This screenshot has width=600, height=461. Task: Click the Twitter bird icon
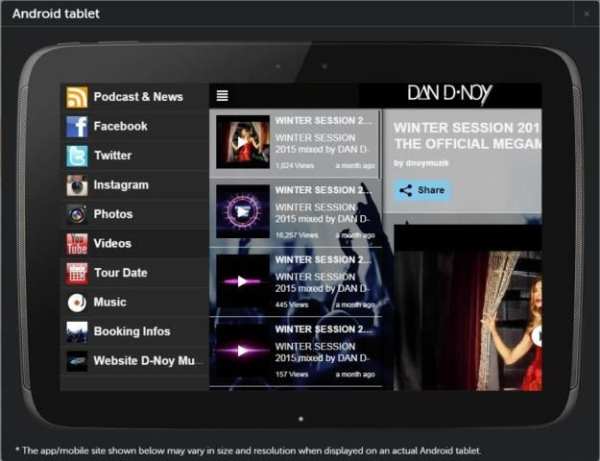(77, 156)
